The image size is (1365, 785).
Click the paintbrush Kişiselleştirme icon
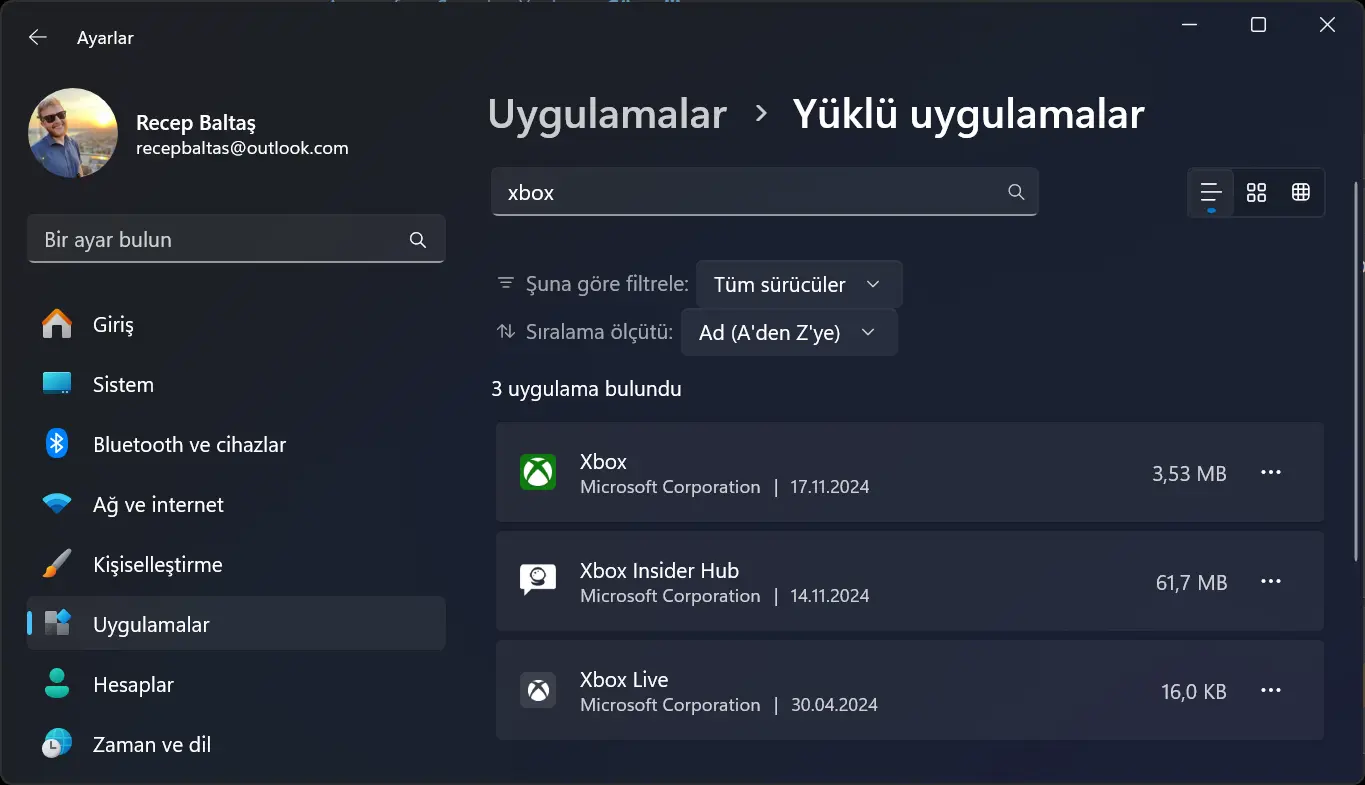coord(57,564)
